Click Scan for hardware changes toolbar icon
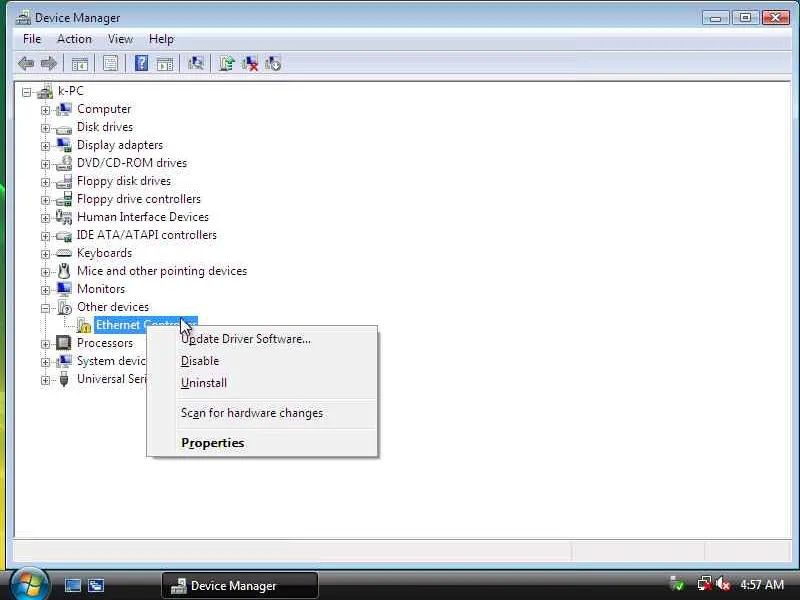Screen dimensions: 800x600 (x=195, y=64)
